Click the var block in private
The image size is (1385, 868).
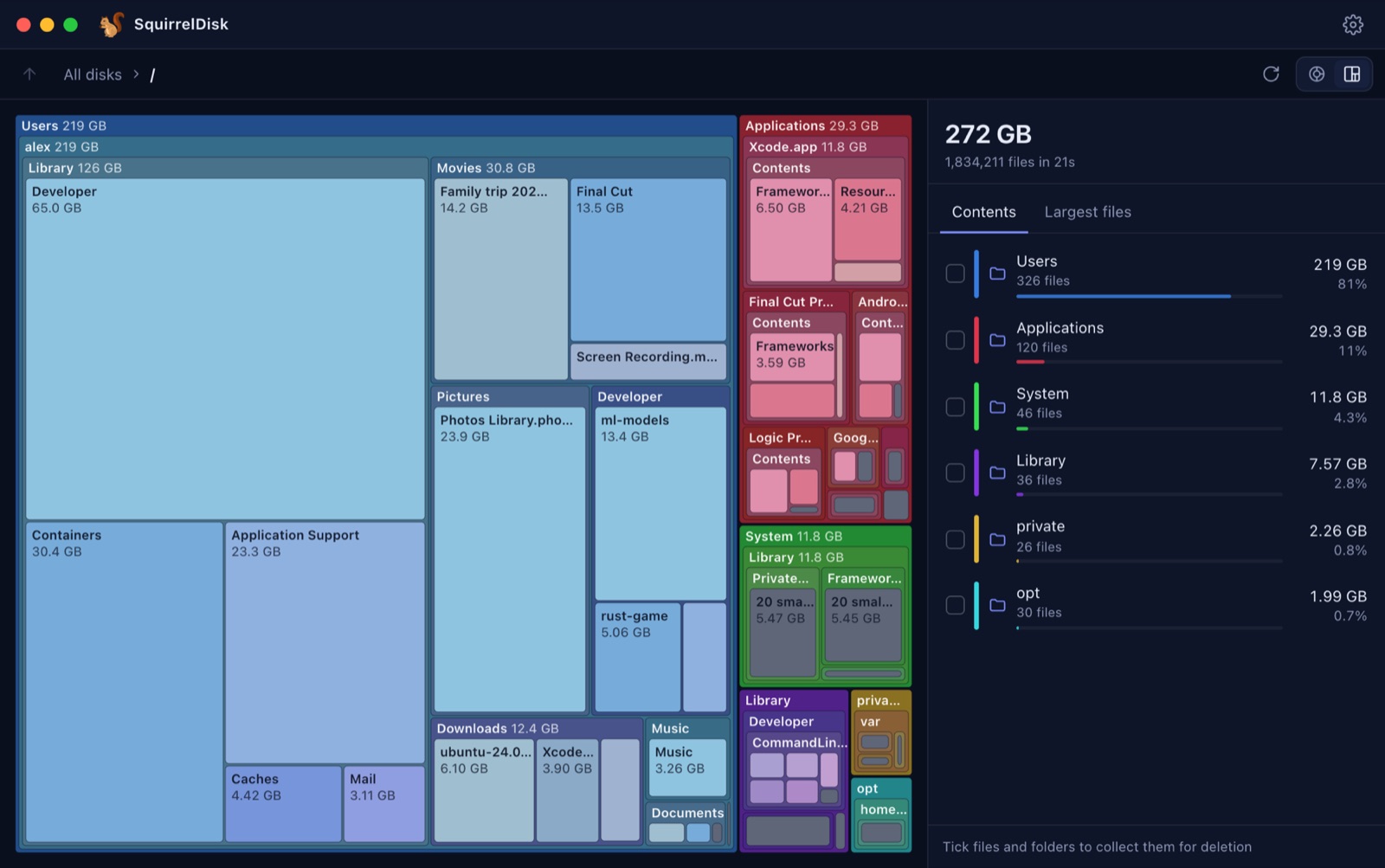[x=880, y=742]
